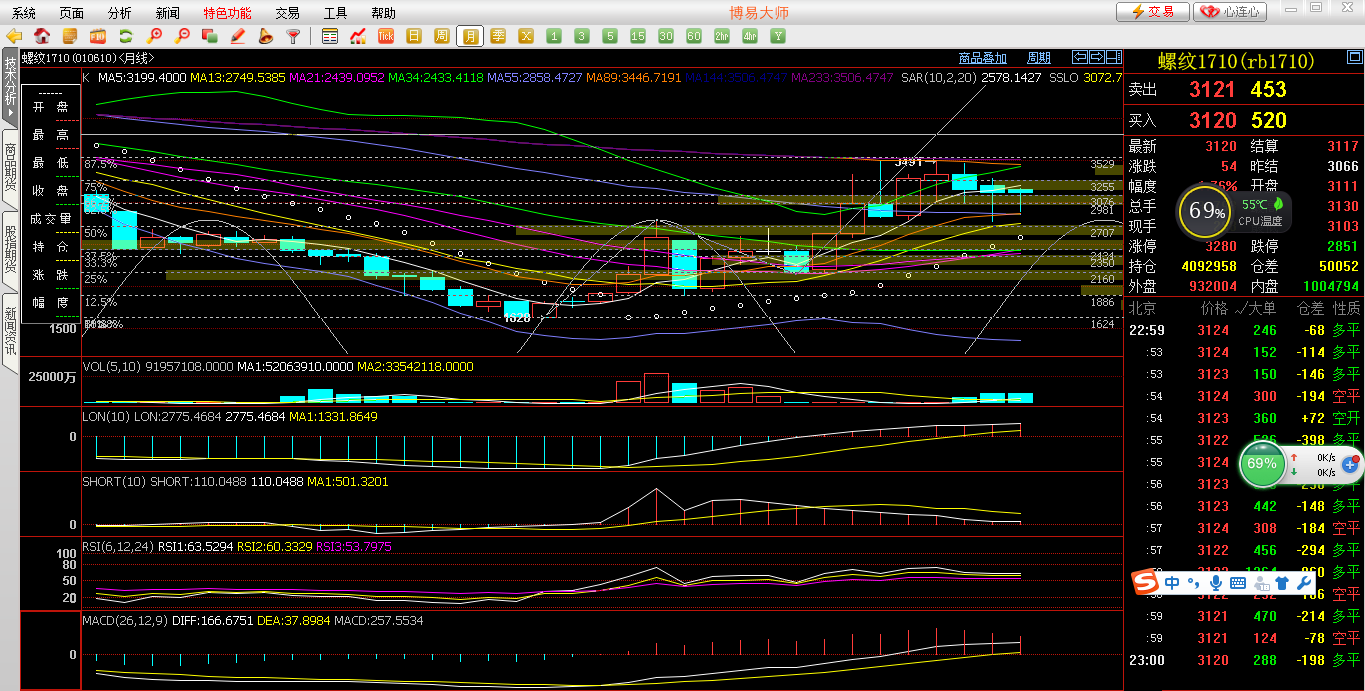The height and width of the screenshot is (691, 1365).
Task: Open the 新闻 menu
Action: tap(168, 13)
